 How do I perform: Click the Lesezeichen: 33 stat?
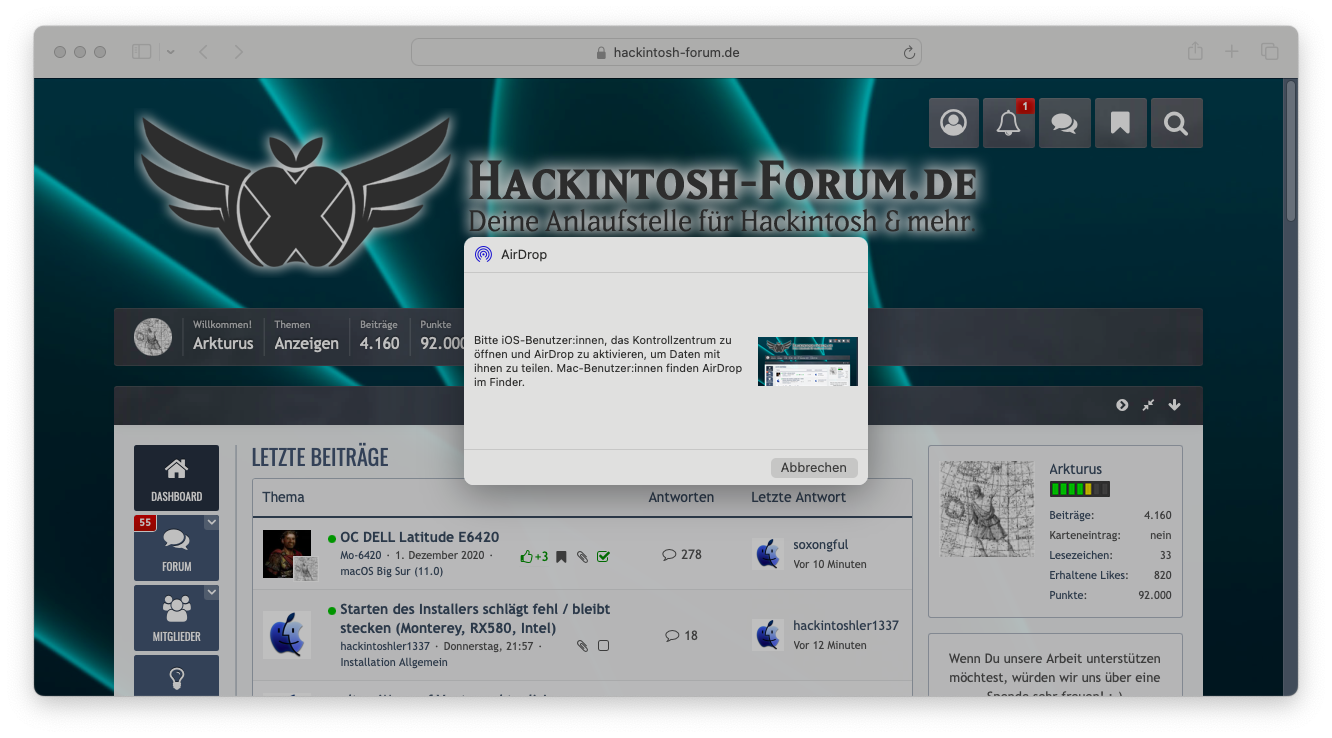[x=1110, y=555]
